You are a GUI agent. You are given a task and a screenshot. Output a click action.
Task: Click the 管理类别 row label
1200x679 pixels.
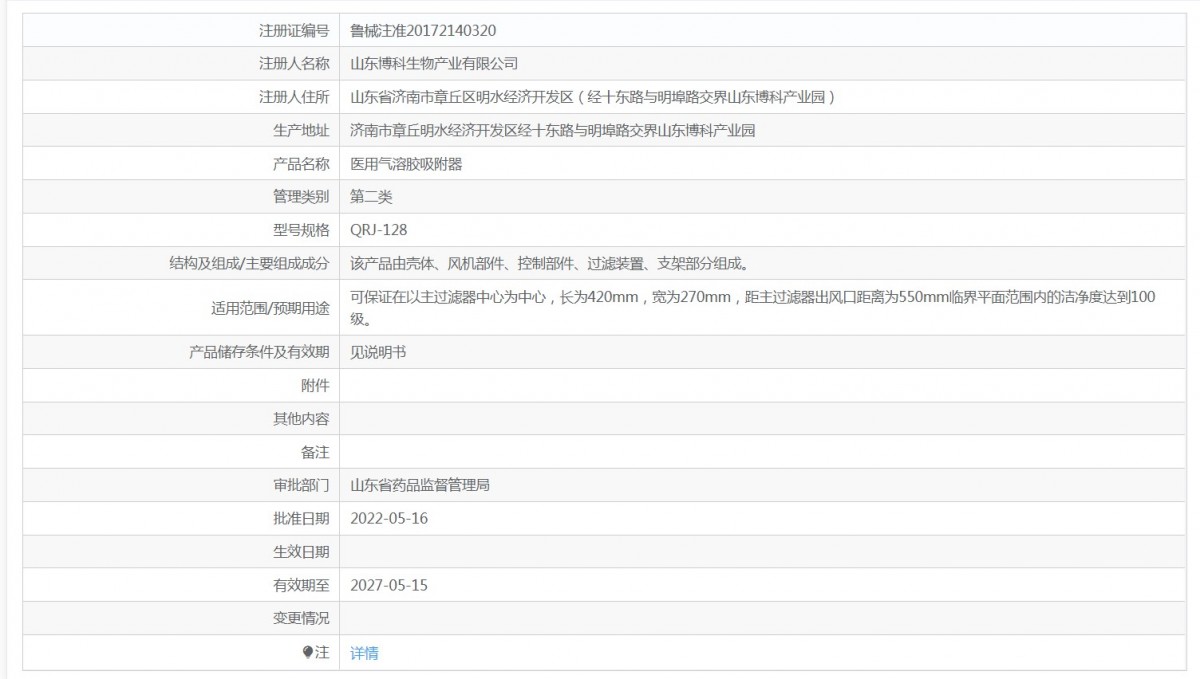301,197
